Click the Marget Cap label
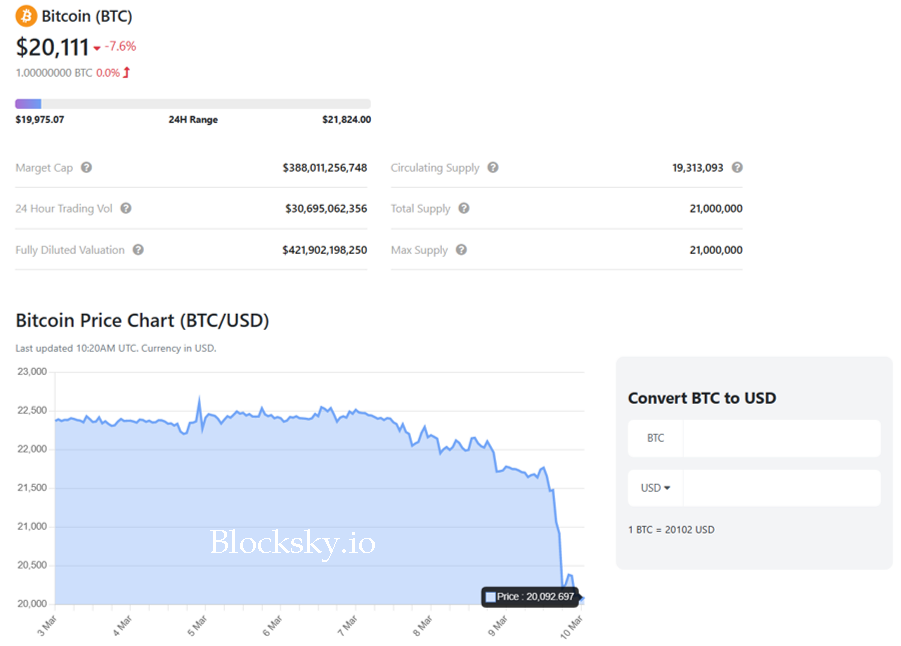This screenshot has height=646, width=901. tap(44, 168)
